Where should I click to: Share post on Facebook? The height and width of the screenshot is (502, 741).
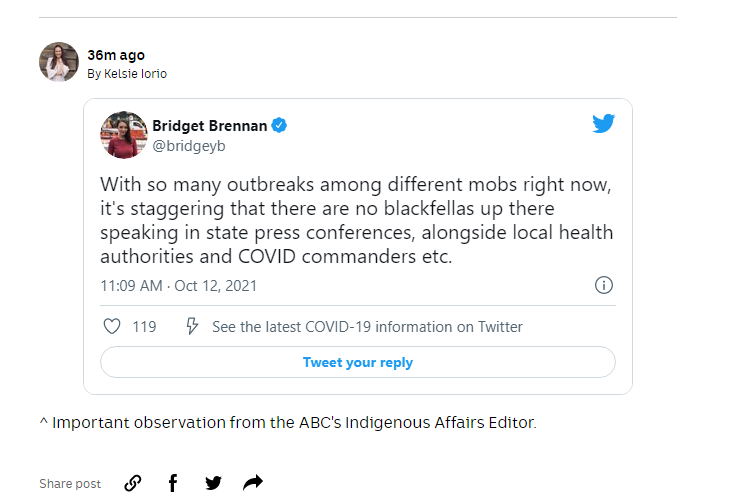(x=173, y=483)
